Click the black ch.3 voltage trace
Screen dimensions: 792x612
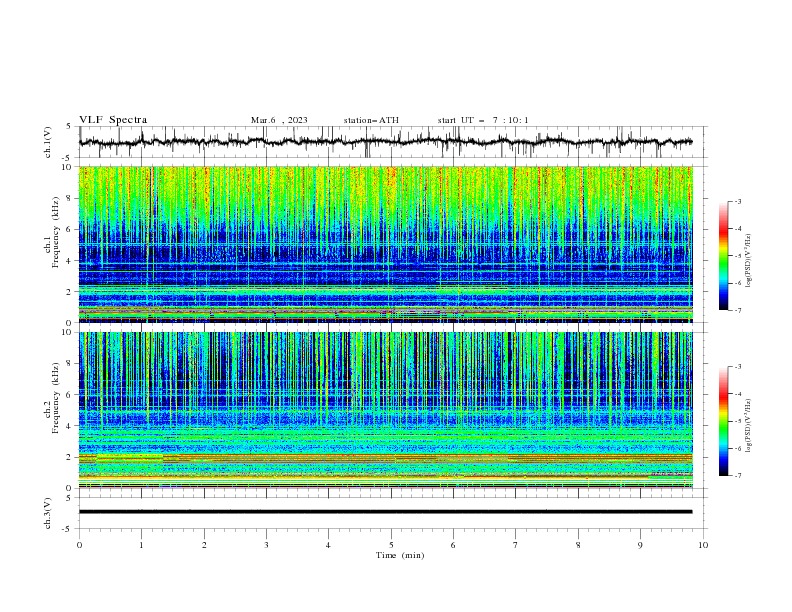pyautogui.click(x=385, y=512)
